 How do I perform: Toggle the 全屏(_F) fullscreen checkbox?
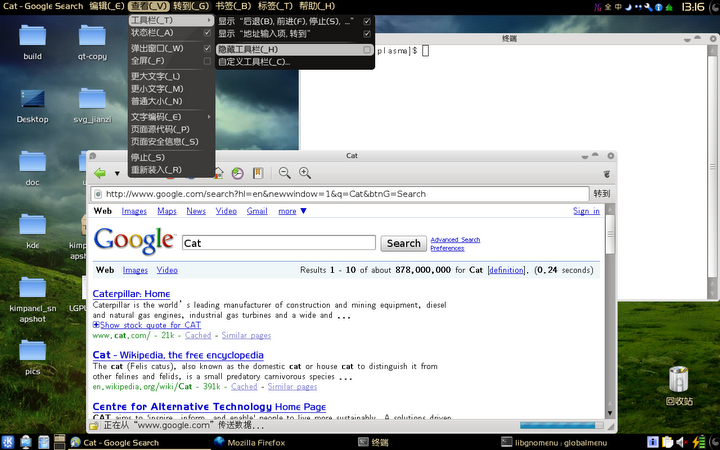point(207,61)
